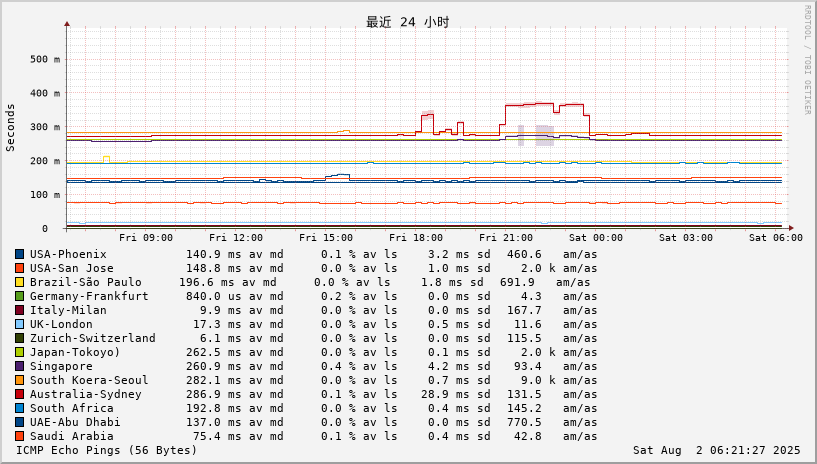The image size is (817, 464).
Task: Select the Italy-Milan legend label
Action: point(68,310)
